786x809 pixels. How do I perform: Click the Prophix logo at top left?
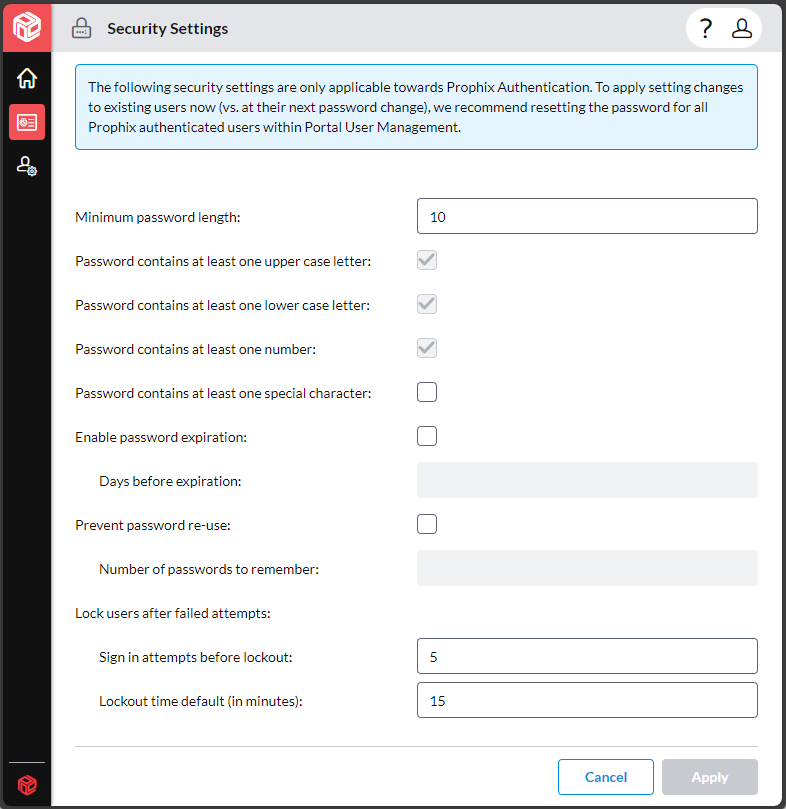[27, 27]
